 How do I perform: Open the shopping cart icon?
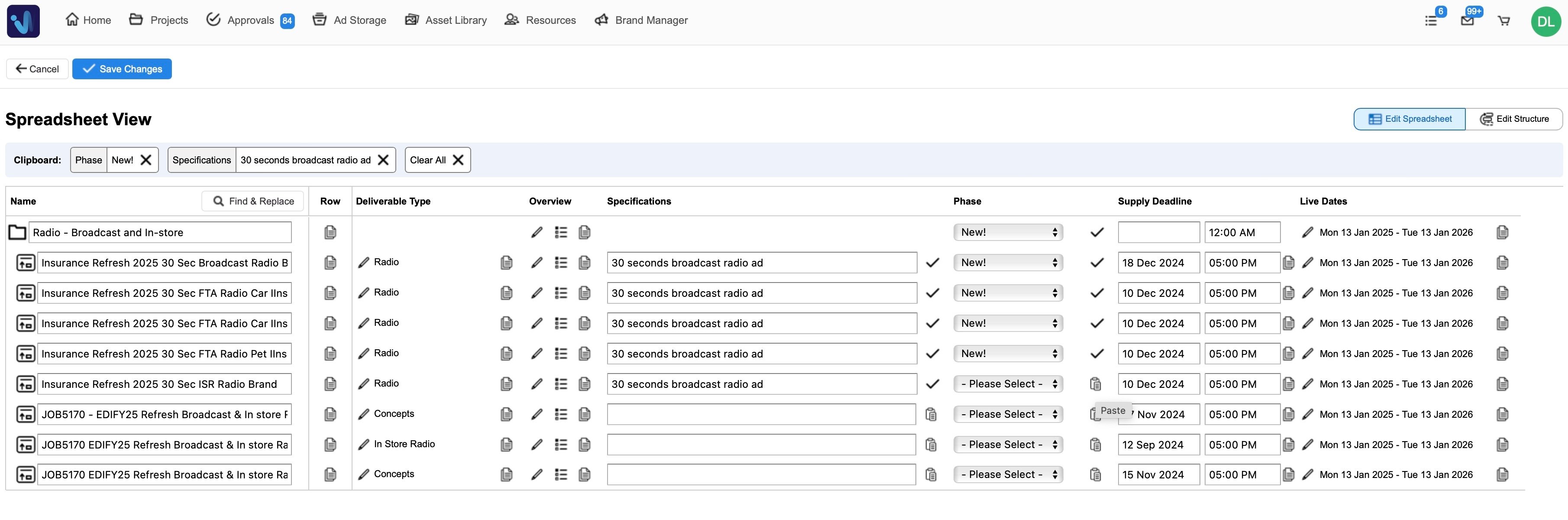click(1503, 21)
